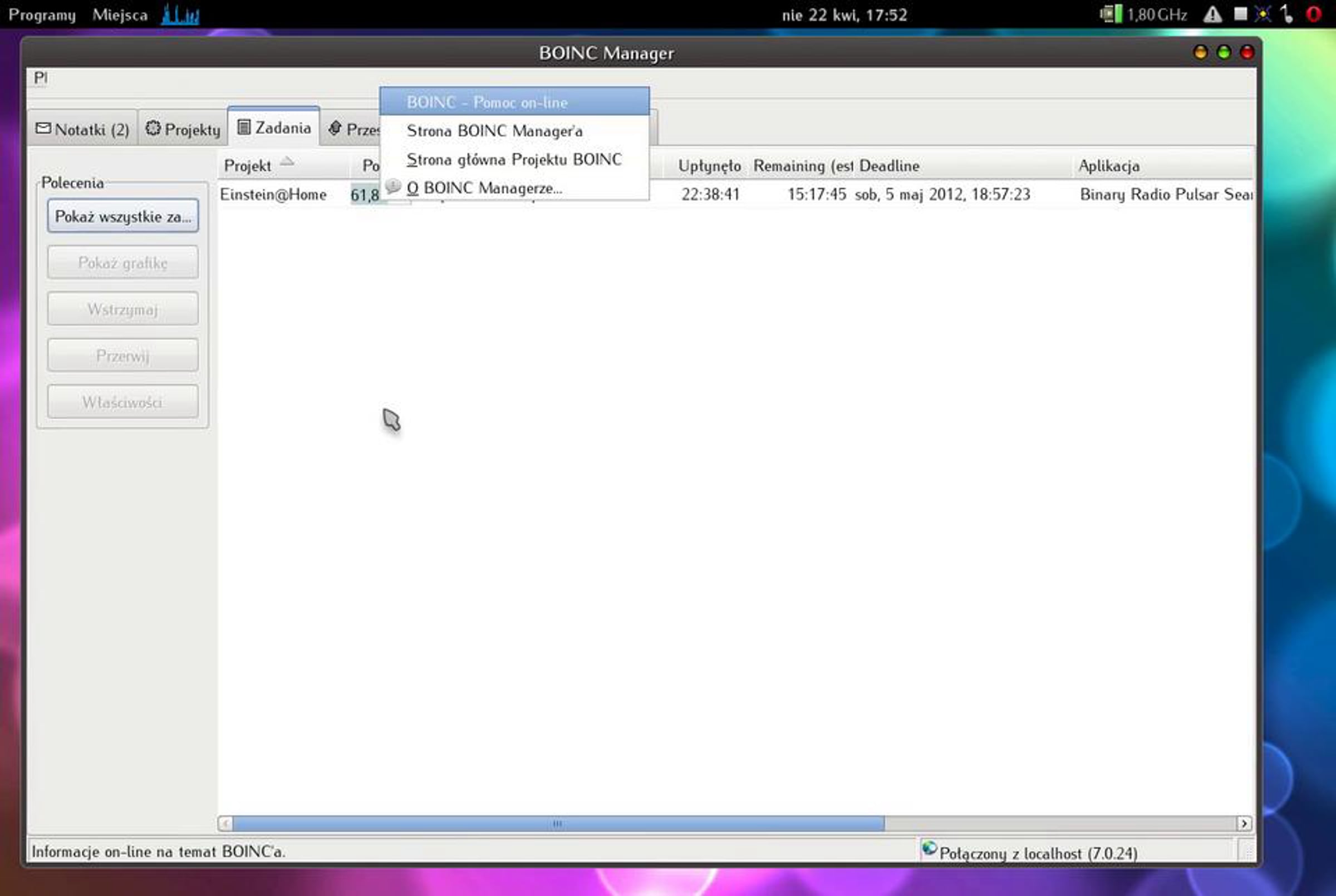The height and width of the screenshot is (896, 1336).
Task: Click status text Informacje on-line na temat BOINC'a.
Action: (158, 851)
